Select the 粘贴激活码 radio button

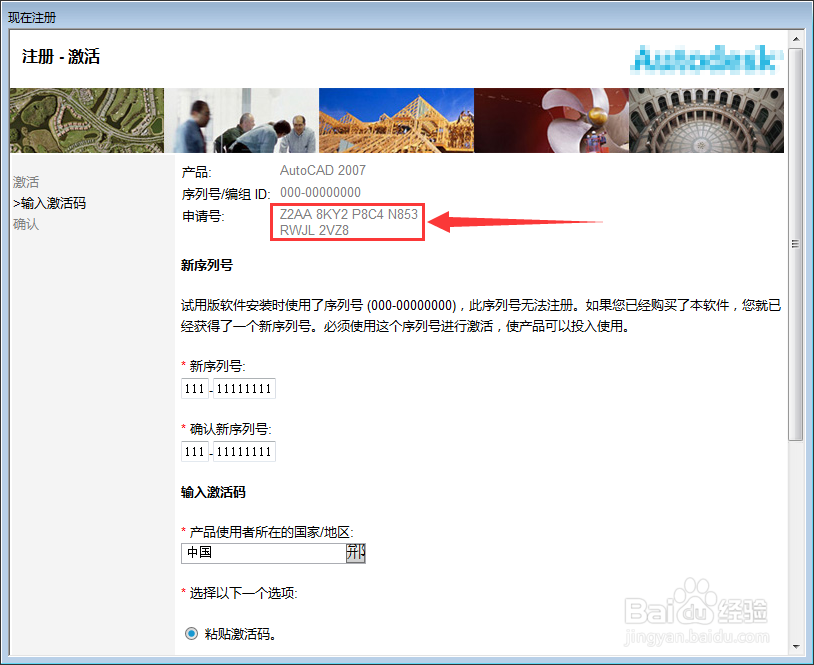192,634
